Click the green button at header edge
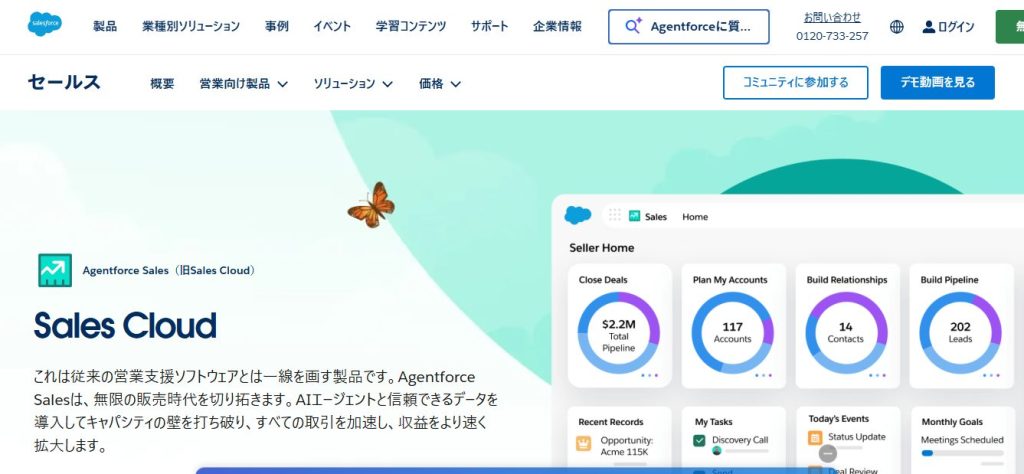 (x=1010, y=27)
